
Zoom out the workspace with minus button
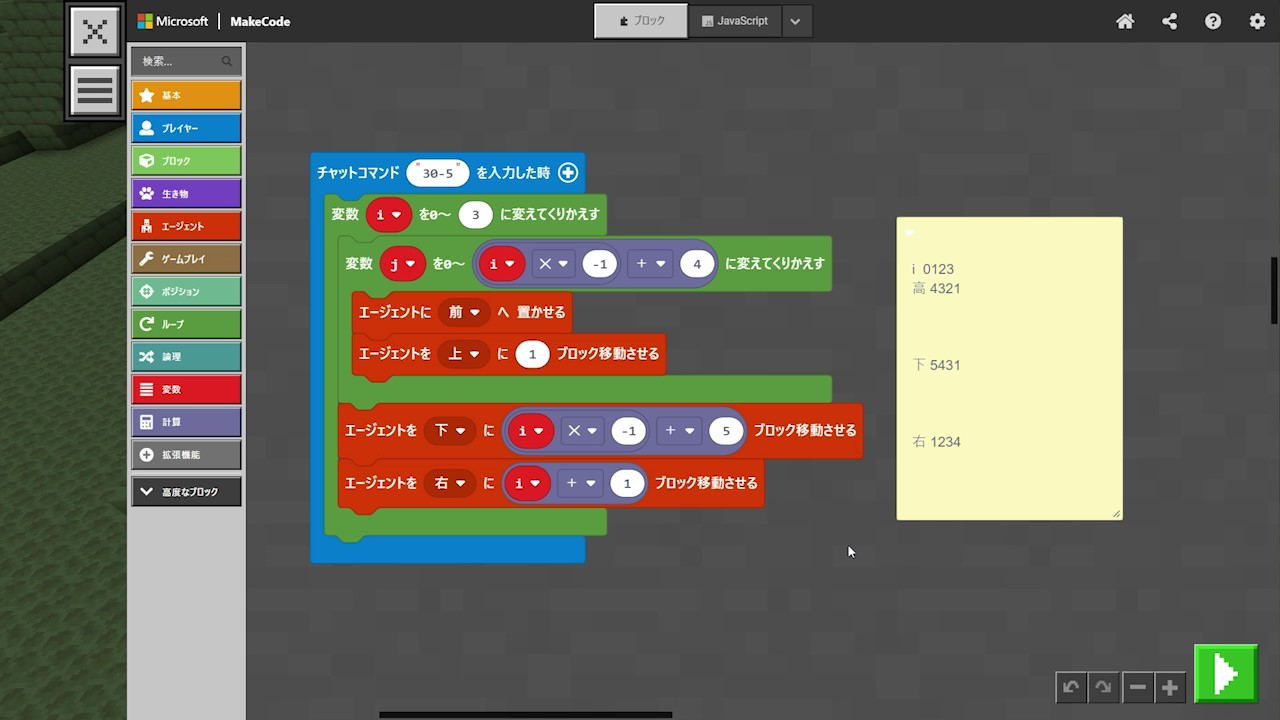pyautogui.click(x=1137, y=687)
